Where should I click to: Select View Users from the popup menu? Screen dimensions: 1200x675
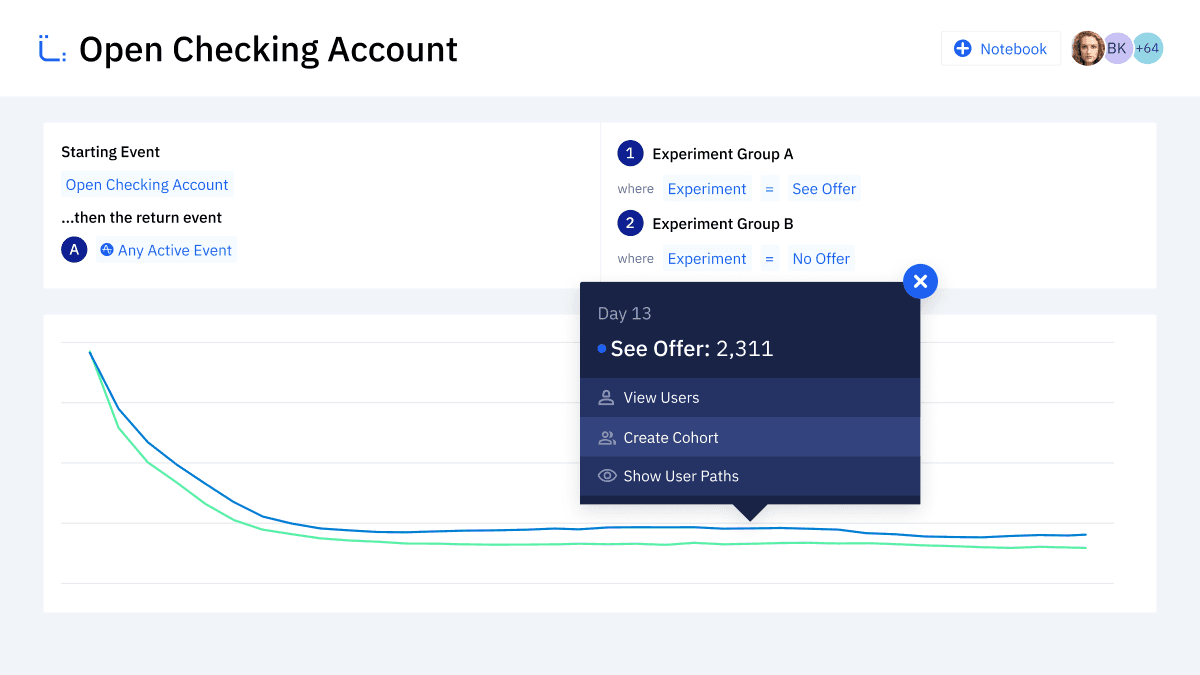[661, 398]
